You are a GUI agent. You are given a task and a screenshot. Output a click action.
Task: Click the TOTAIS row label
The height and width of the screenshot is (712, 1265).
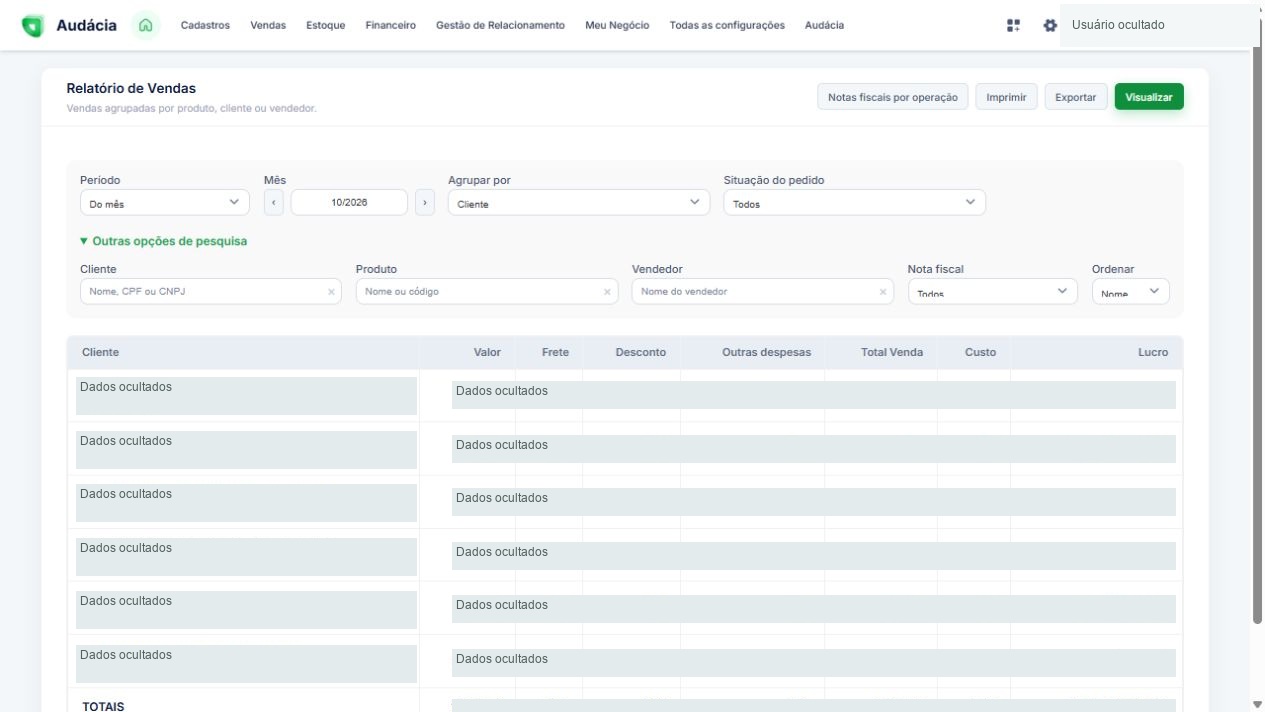103,706
